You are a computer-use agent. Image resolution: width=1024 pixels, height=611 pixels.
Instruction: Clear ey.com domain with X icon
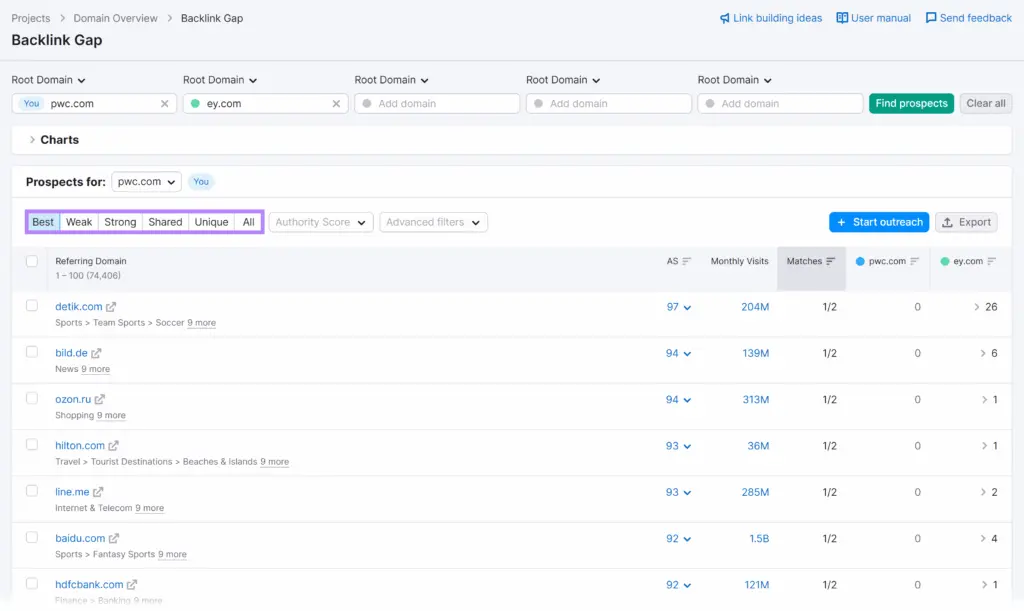click(x=337, y=104)
